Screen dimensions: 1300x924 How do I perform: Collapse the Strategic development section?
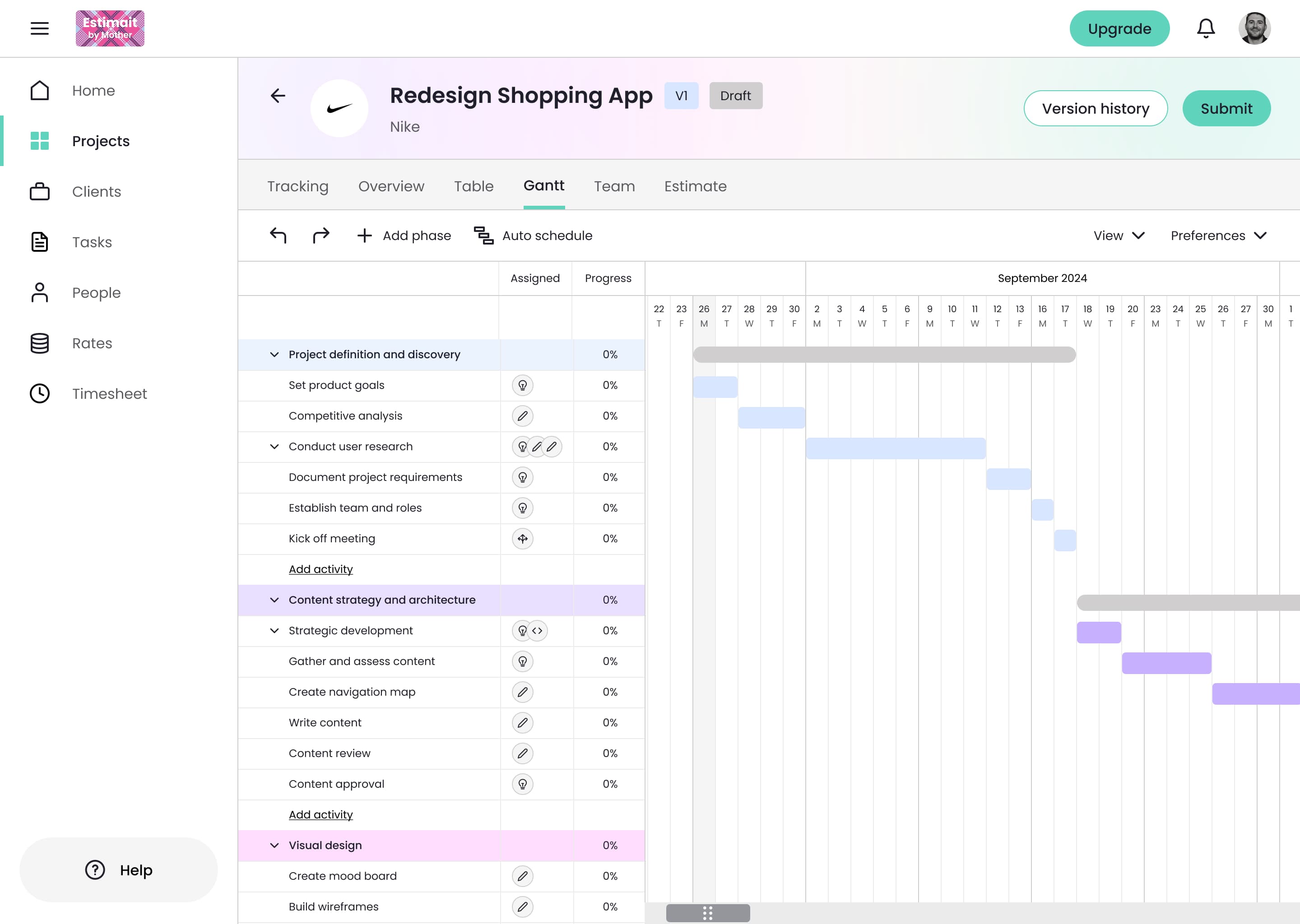[x=274, y=630]
